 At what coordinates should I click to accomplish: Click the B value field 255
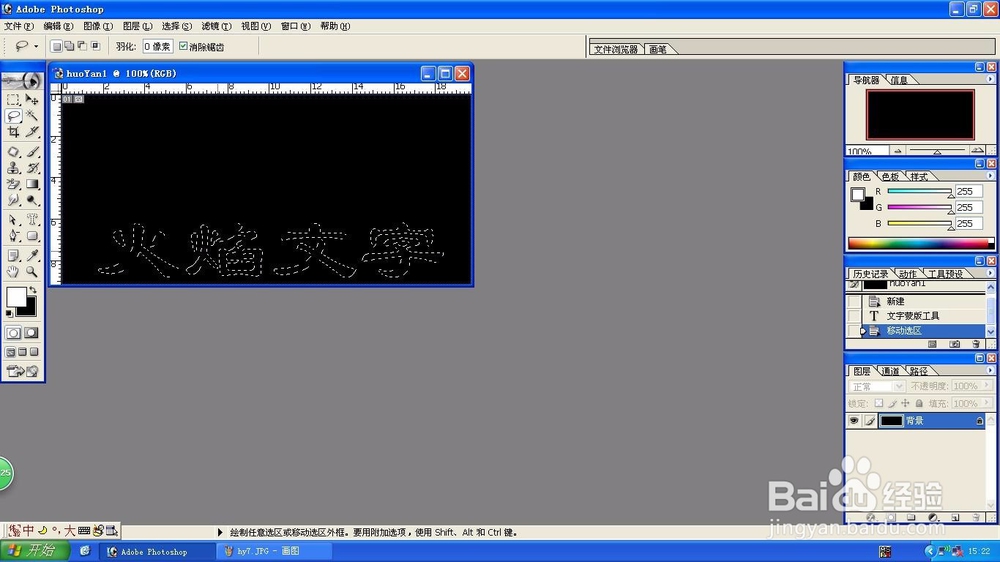pos(968,223)
